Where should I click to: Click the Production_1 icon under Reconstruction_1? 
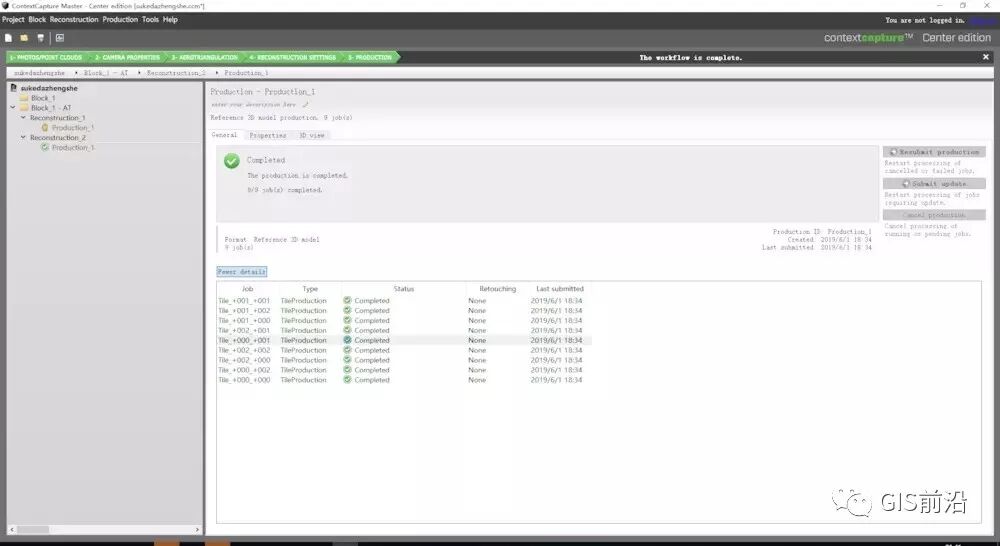point(45,128)
